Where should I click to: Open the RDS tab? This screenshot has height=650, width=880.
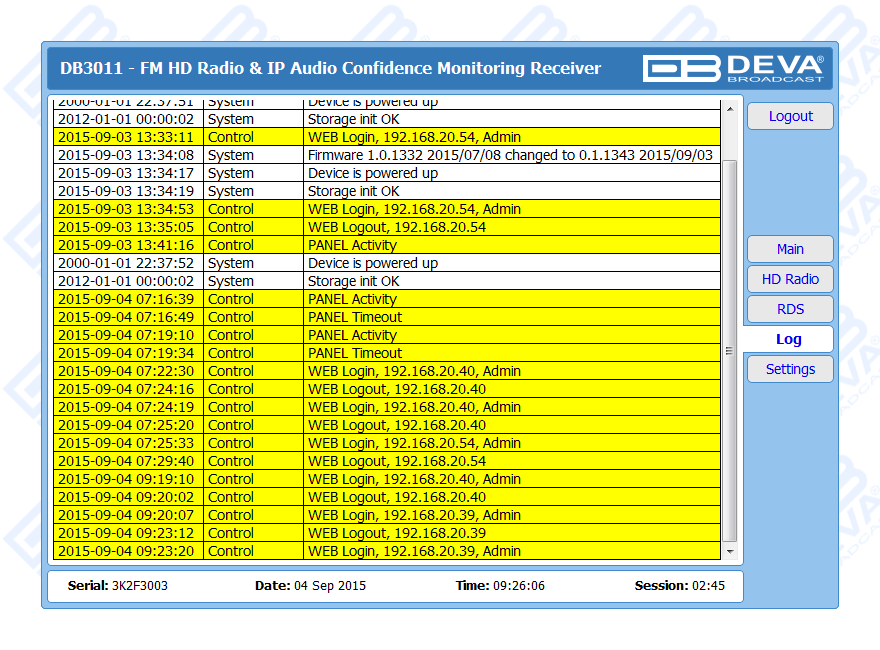[x=790, y=309]
